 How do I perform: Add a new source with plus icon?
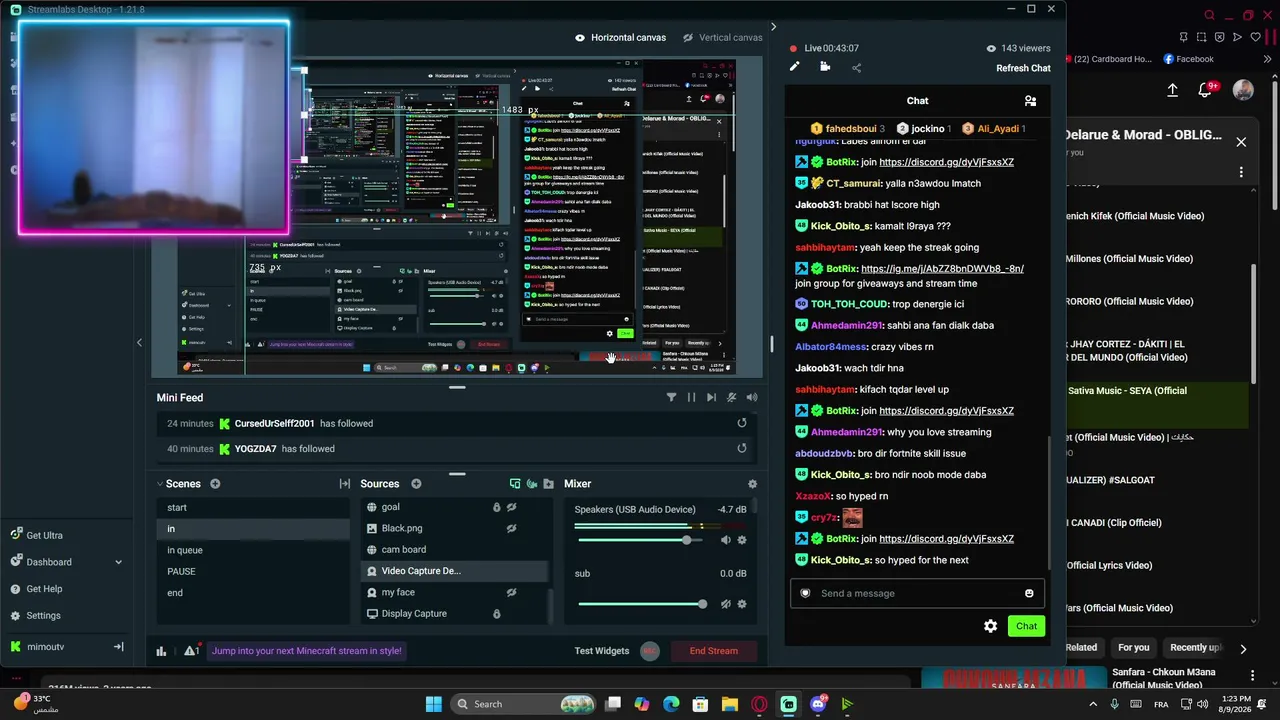click(416, 484)
